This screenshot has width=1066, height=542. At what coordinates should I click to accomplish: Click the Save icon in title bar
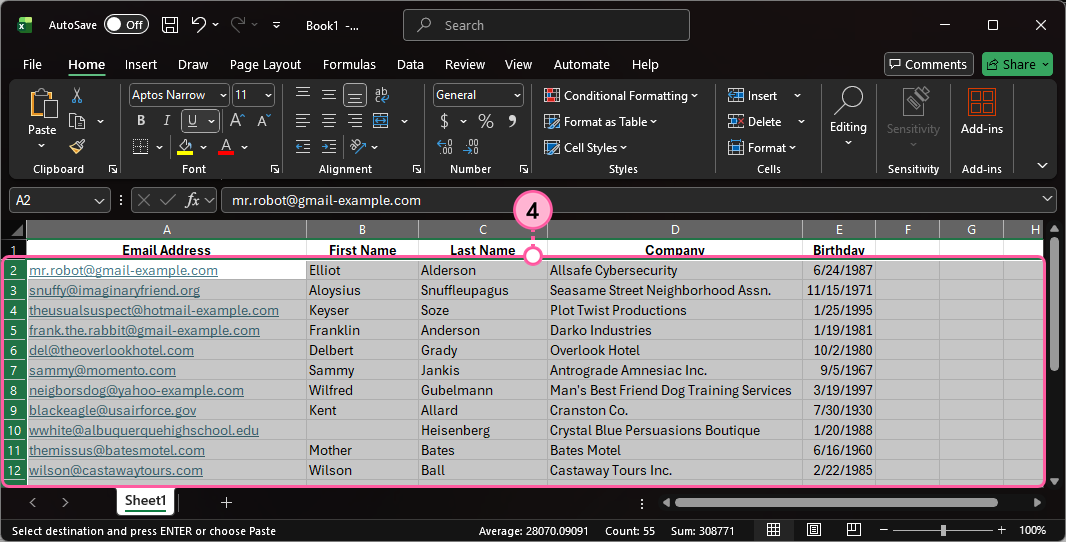coord(170,25)
